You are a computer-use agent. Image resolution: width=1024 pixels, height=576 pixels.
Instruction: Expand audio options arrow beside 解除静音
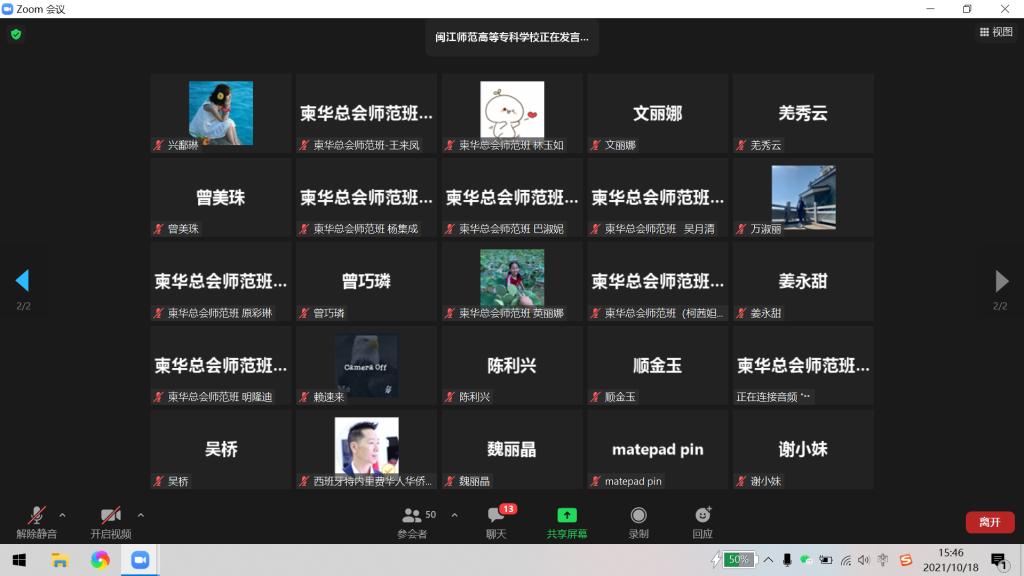click(x=63, y=515)
